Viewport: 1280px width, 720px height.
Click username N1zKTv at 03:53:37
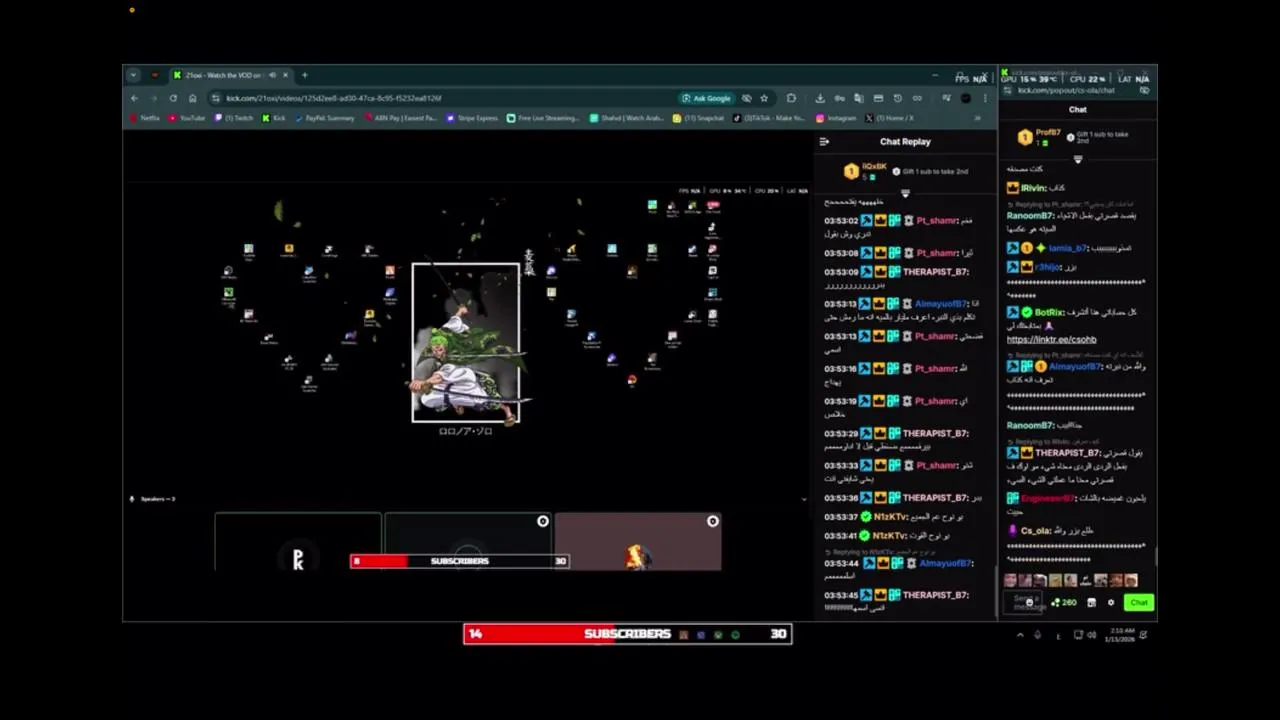point(891,517)
